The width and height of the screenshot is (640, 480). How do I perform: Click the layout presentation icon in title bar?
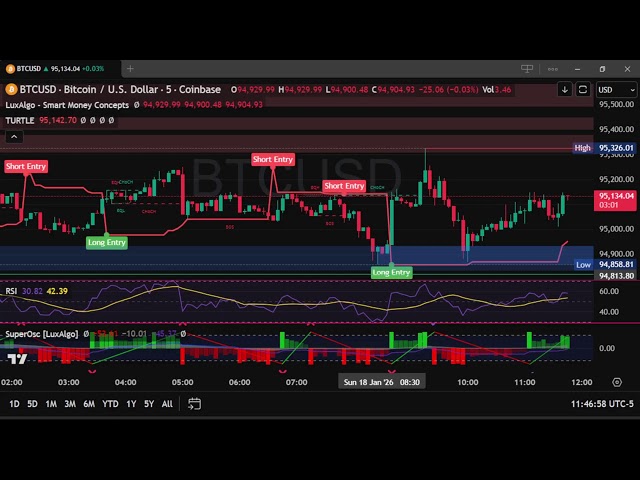[x=527, y=69]
